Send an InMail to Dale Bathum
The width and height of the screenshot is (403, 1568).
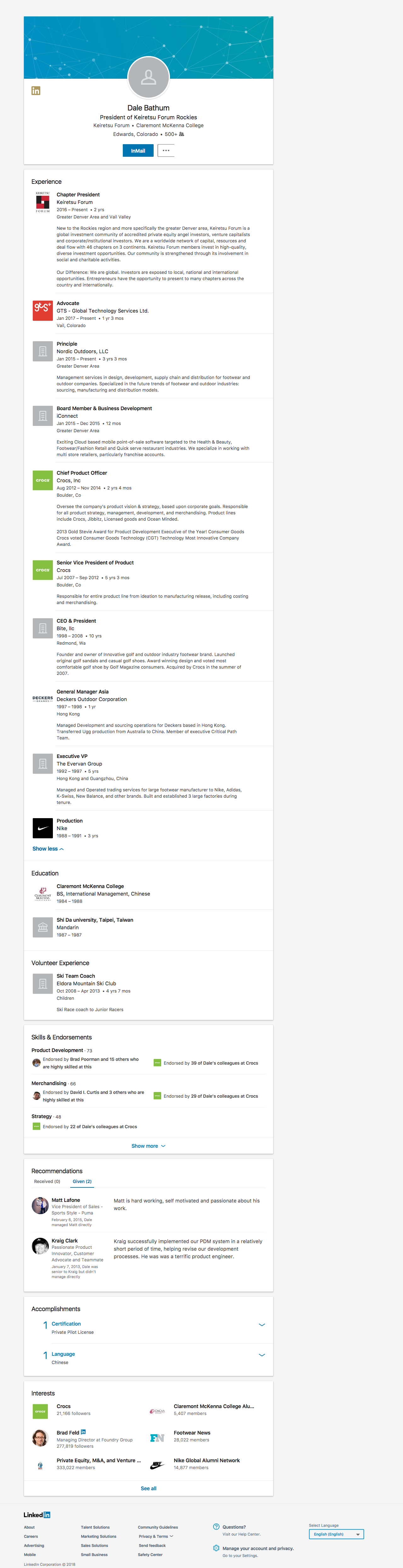click(138, 150)
